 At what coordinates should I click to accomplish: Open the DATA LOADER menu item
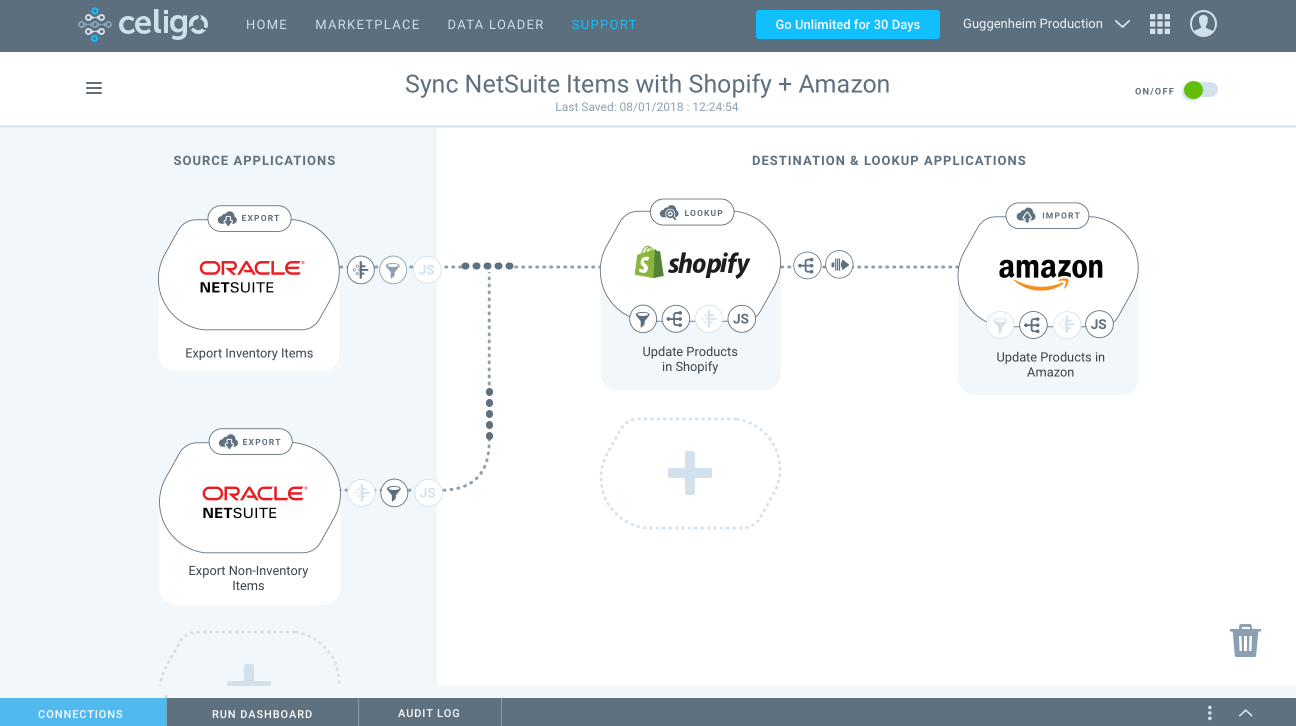click(x=496, y=25)
